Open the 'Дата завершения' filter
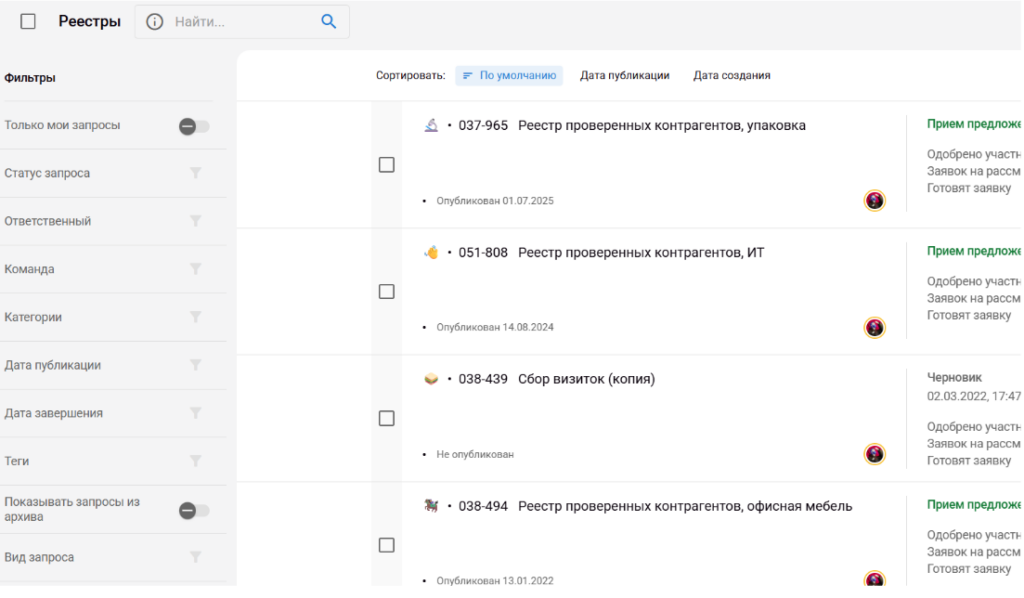1024x598 pixels. (196, 413)
